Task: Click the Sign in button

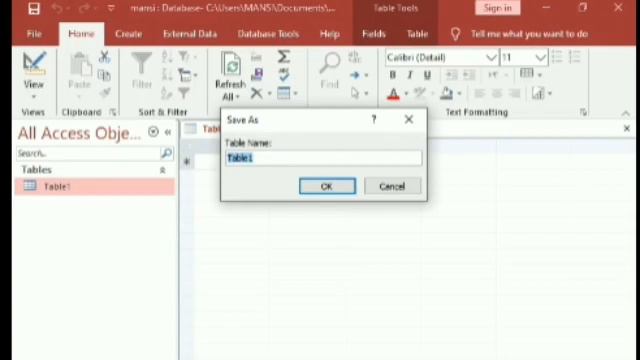Action: coord(498,8)
